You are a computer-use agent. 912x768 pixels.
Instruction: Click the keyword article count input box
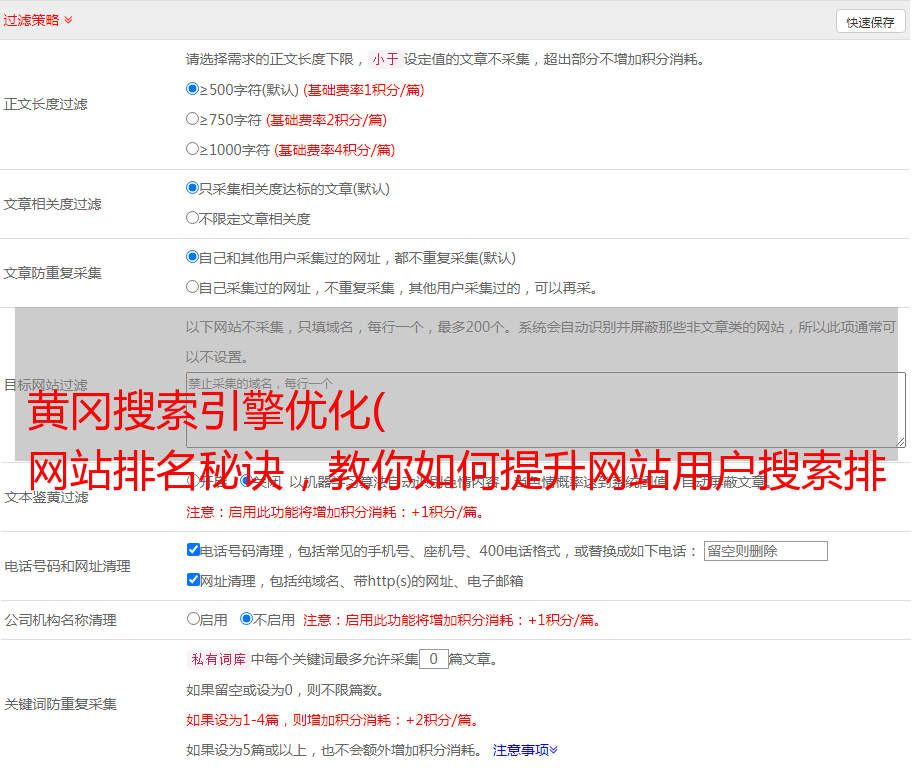[x=433, y=659]
